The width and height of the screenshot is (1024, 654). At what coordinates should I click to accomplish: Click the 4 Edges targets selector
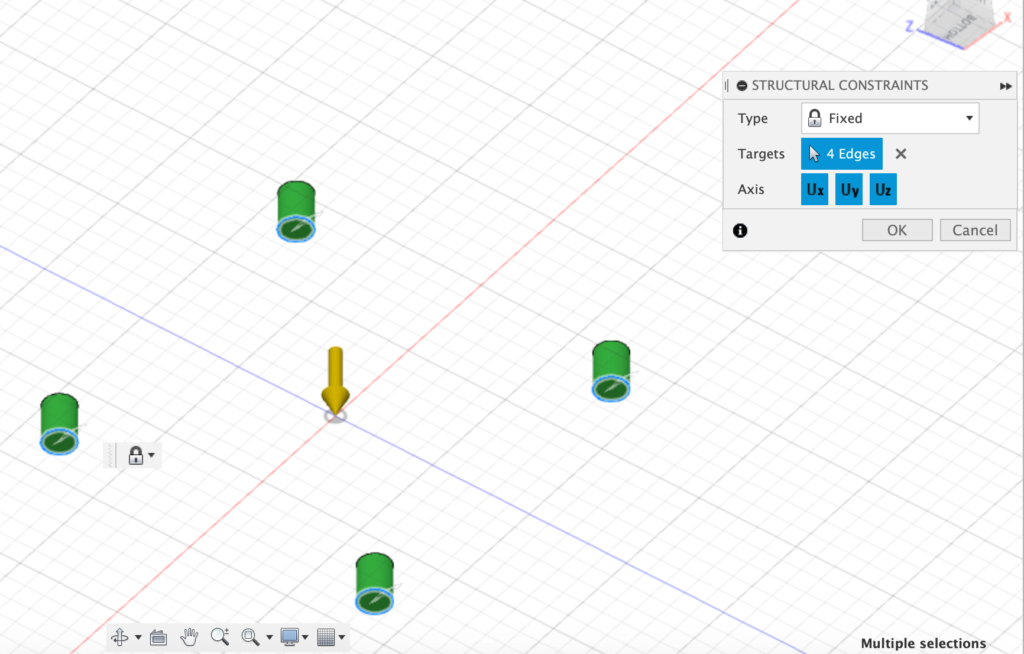click(842, 154)
